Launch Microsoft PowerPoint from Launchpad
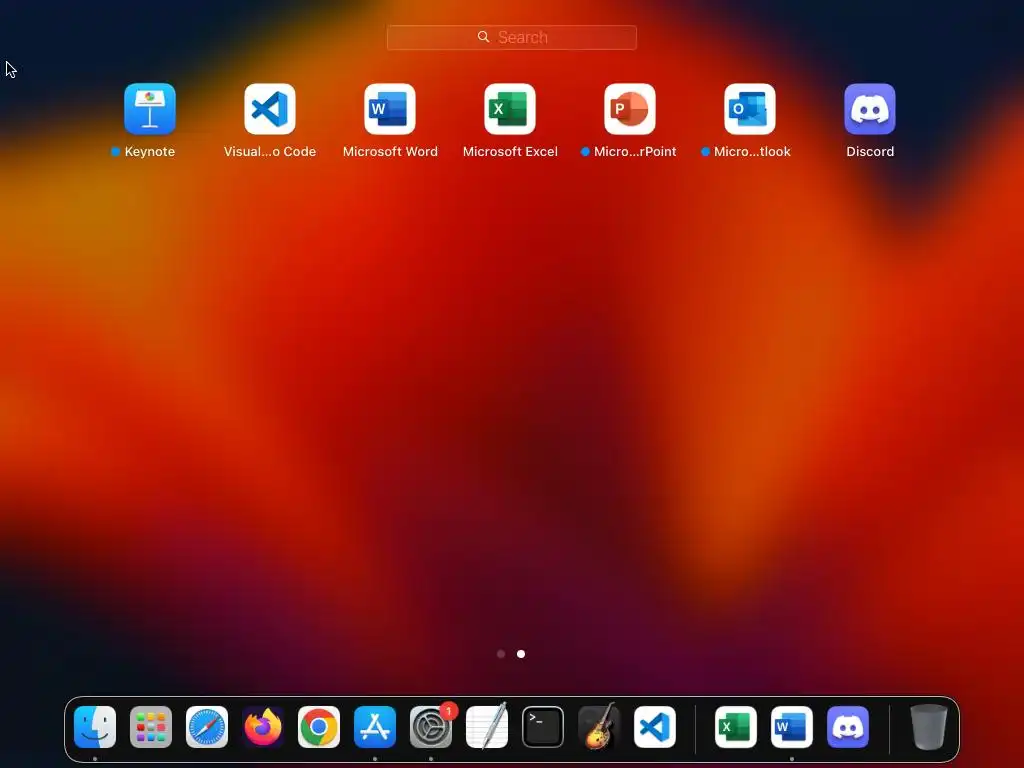The width and height of the screenshot is (1024, 768). [x=630, y=108]
